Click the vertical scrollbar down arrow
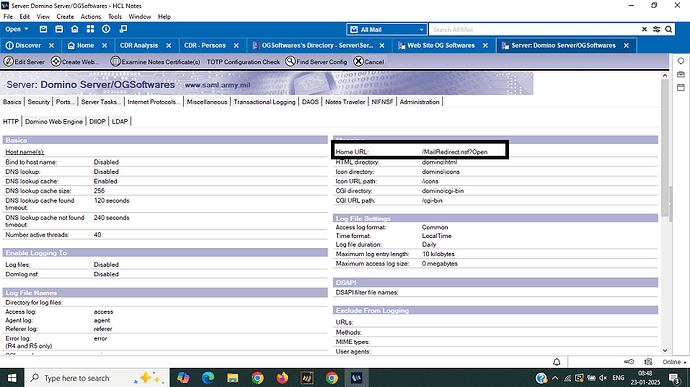The image size is (690, 387). click(665, 351)
